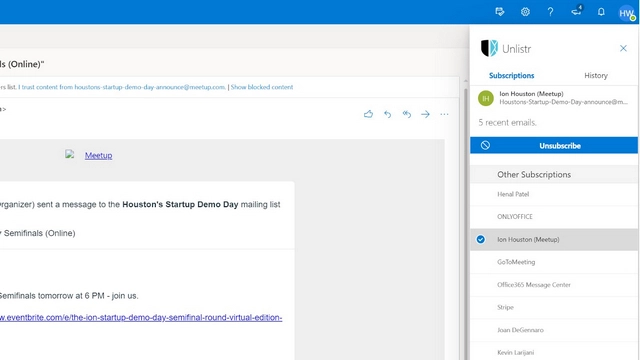Reply all to the email
Screen dimensions: 640x360
[x=407, y=114]
